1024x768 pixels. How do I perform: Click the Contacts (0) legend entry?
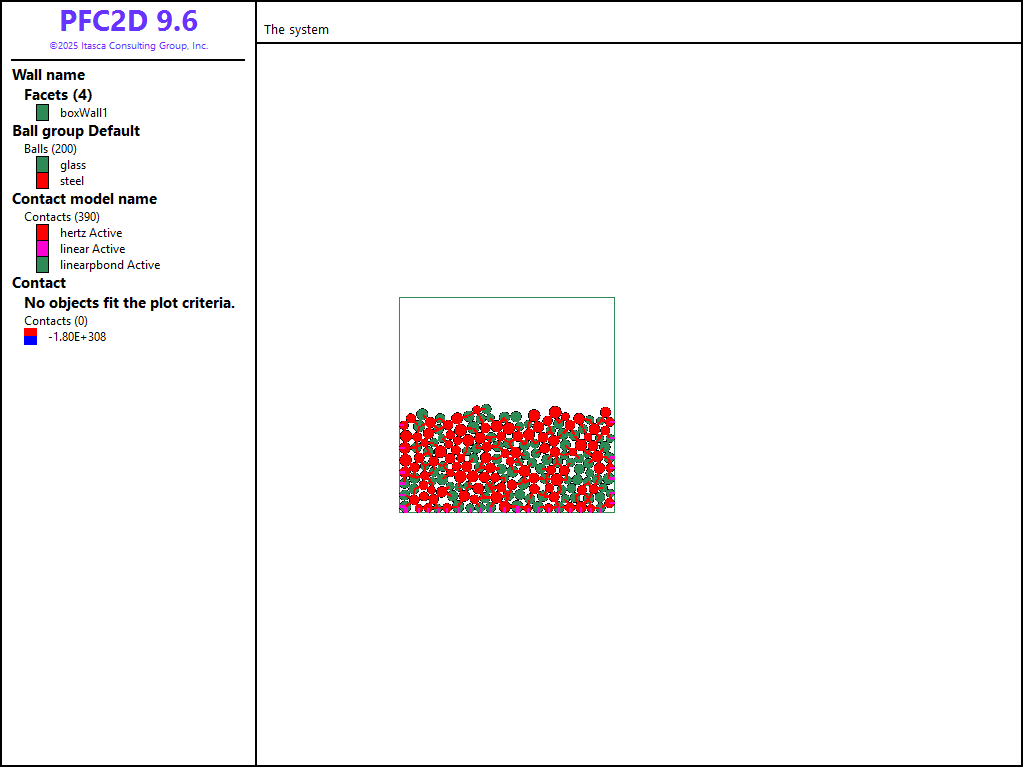(55, 321)
